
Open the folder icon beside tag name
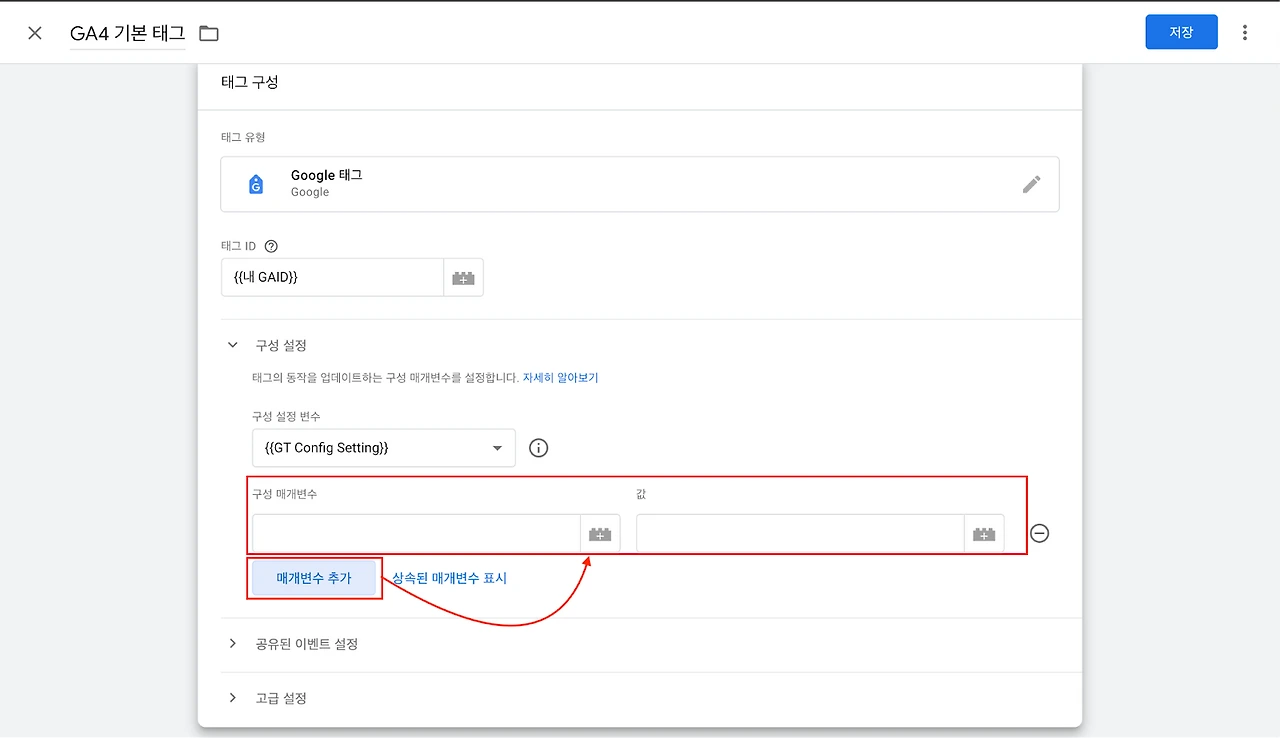pos(208,33)
